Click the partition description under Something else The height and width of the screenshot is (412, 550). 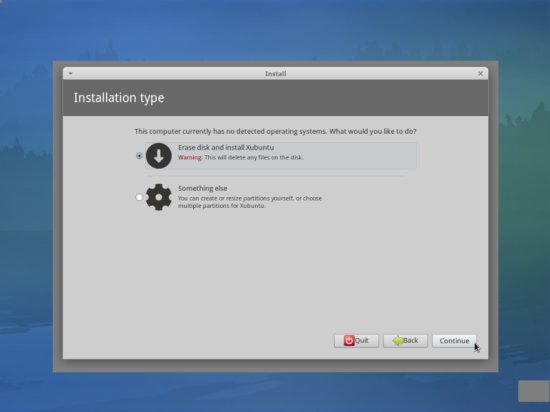point(250,202)
